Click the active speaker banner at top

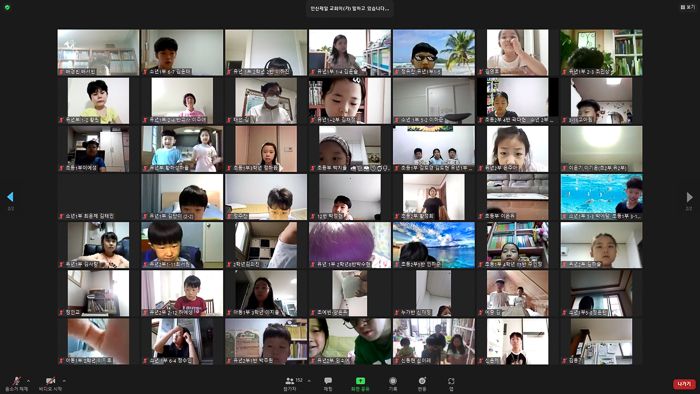[x=350, y=8]
